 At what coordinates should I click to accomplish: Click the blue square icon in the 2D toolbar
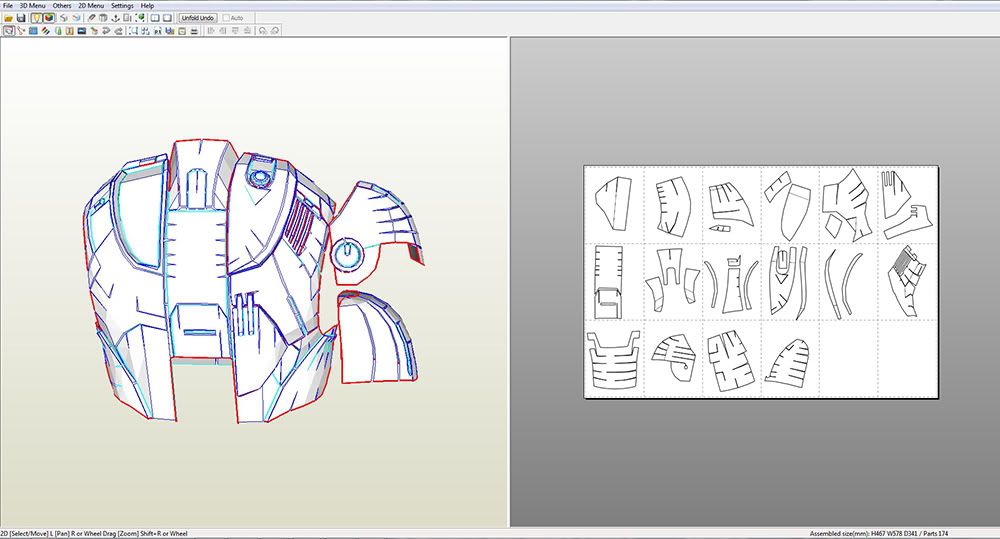coord(33,31)
